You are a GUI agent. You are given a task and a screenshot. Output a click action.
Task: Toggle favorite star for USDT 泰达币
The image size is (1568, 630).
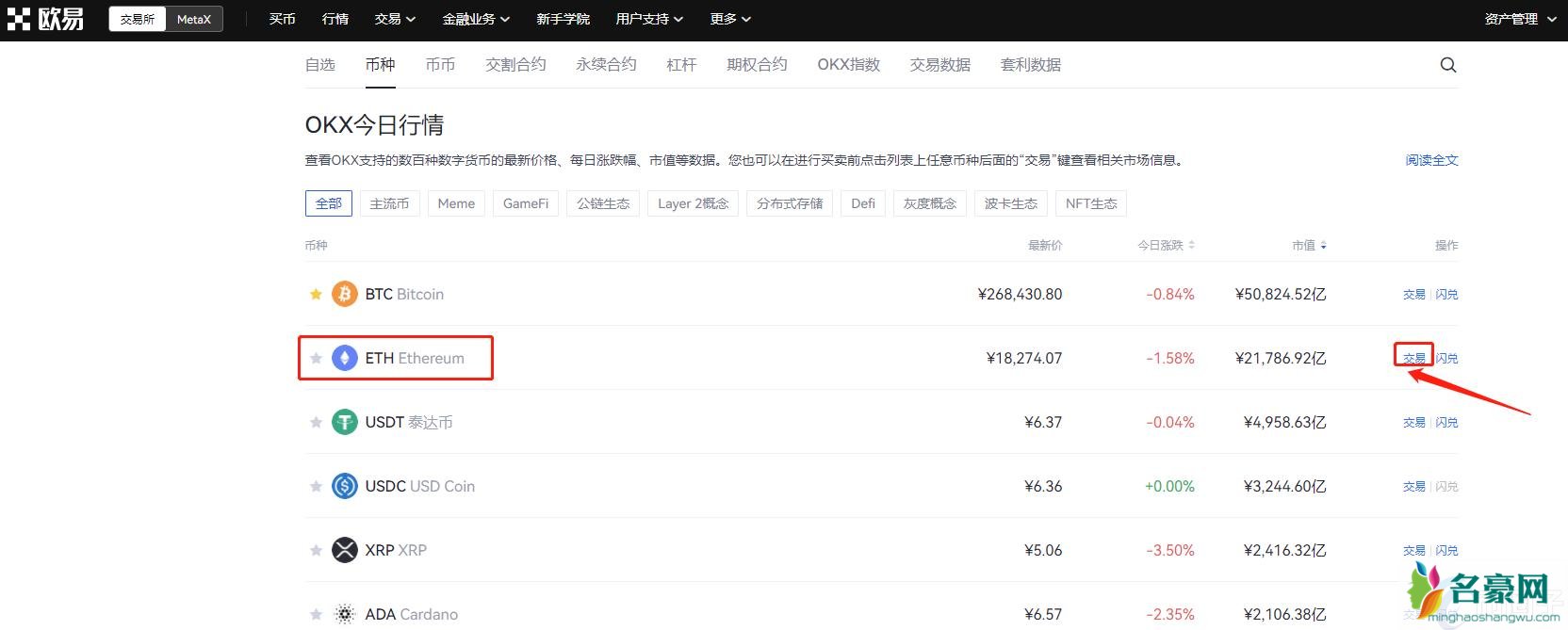click(316, 422)
